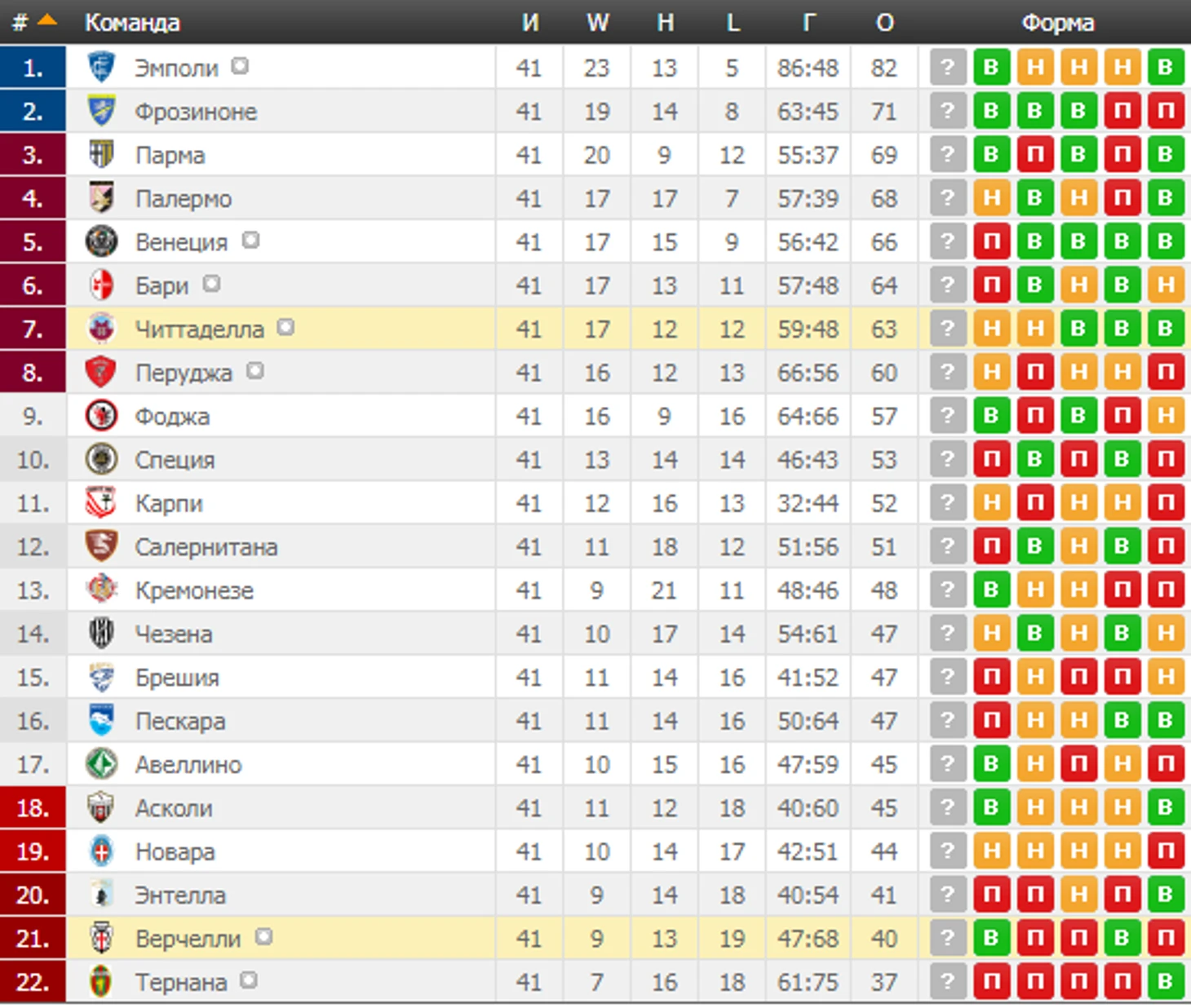Sort standings by the О points column
This screenshot has width=1191, height=1008.
click(885, 22)
